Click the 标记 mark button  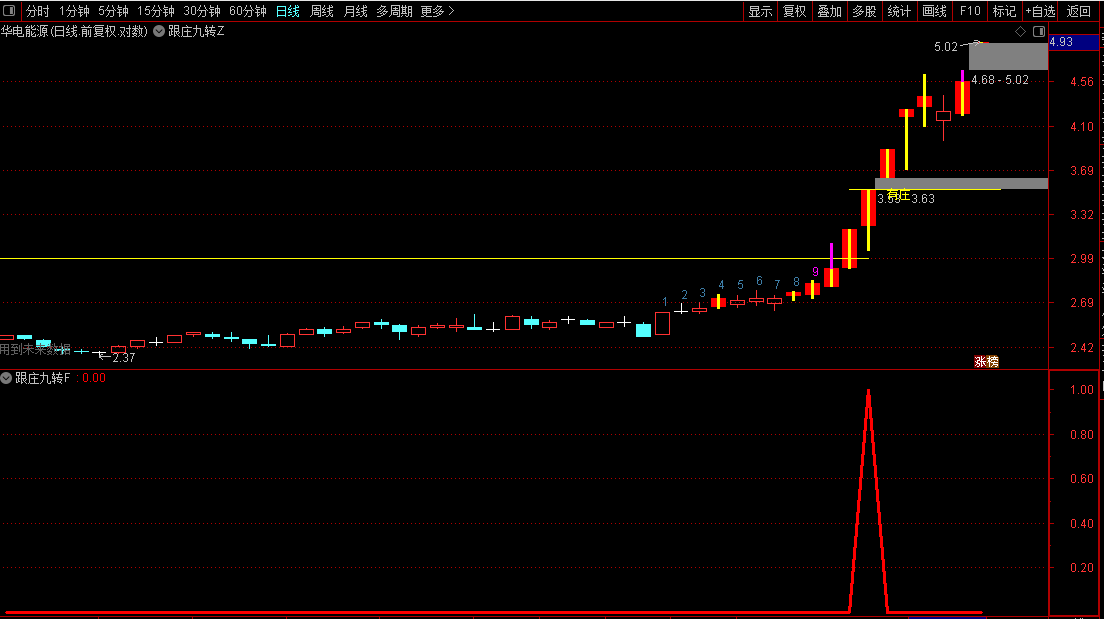click(x=1004, y=11)
